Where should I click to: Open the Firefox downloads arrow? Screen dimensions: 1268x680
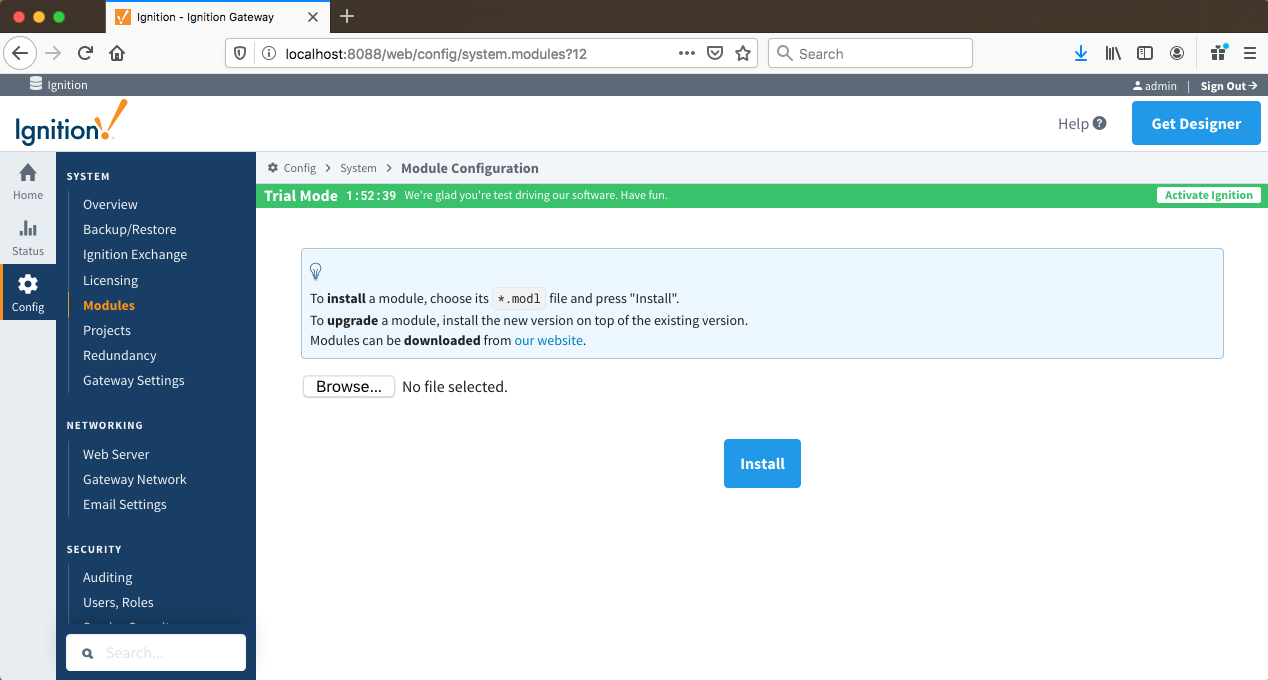tap(1081, 54)
